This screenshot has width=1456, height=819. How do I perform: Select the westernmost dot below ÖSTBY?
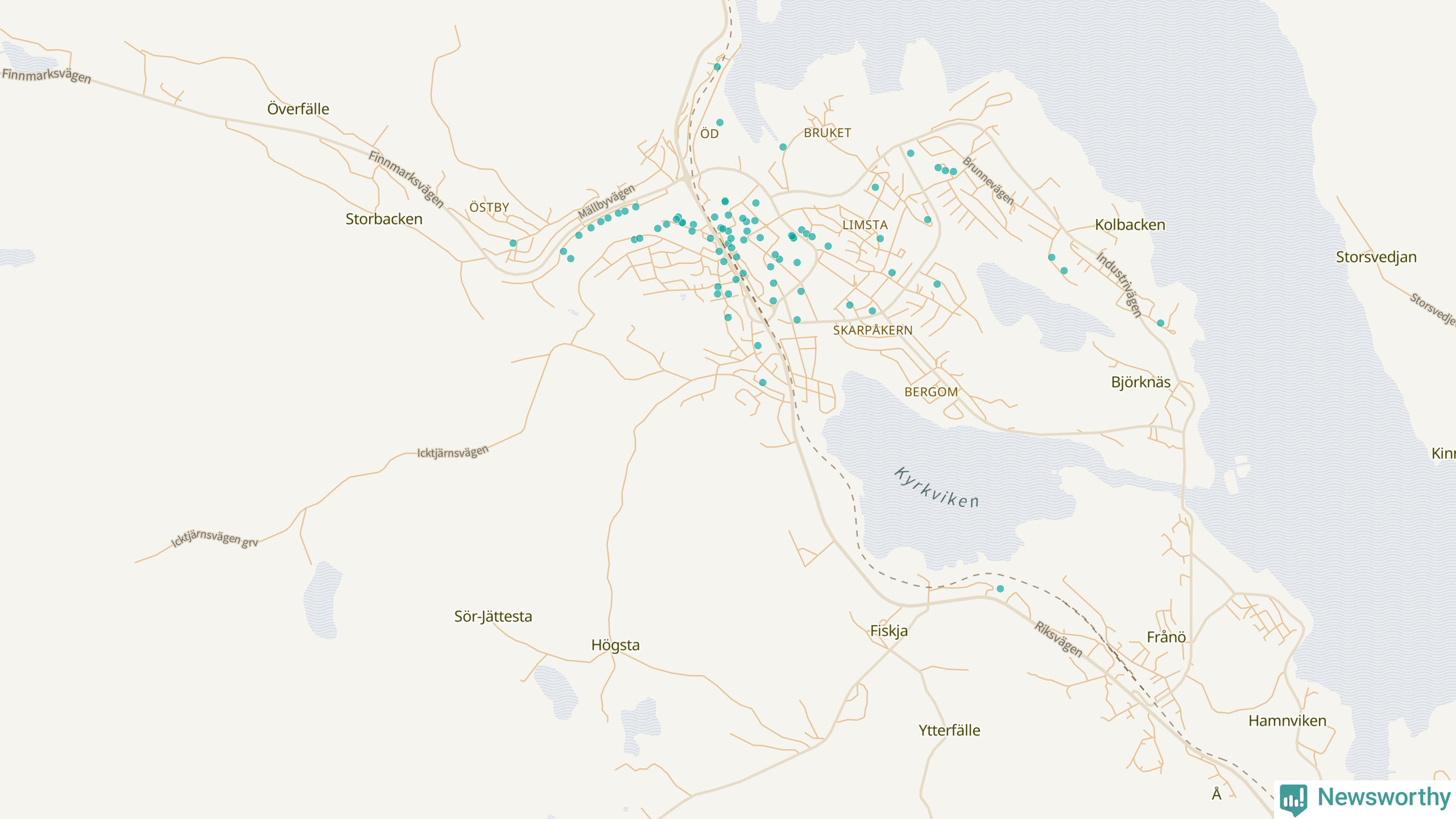tap(513, 243)
